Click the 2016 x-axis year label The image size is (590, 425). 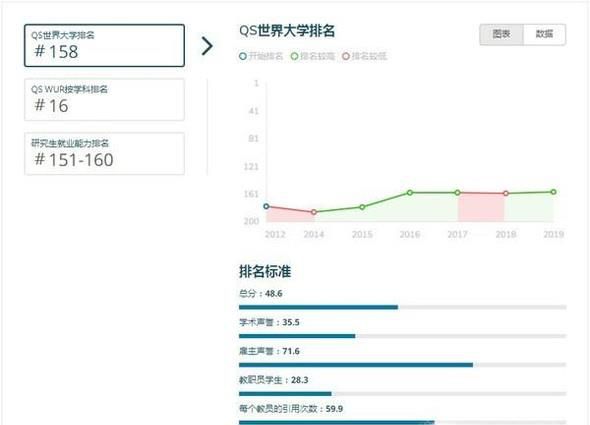pyautogui.click(x=410, y=235)
